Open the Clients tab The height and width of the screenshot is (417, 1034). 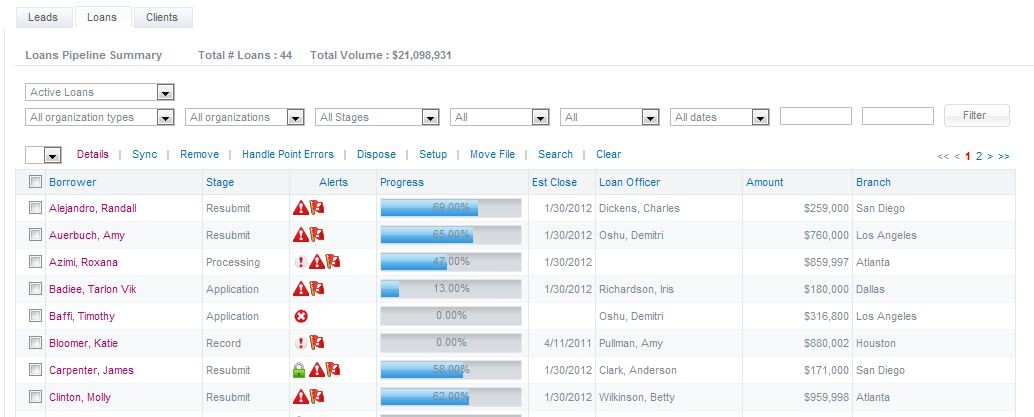(x=162, y=18)
